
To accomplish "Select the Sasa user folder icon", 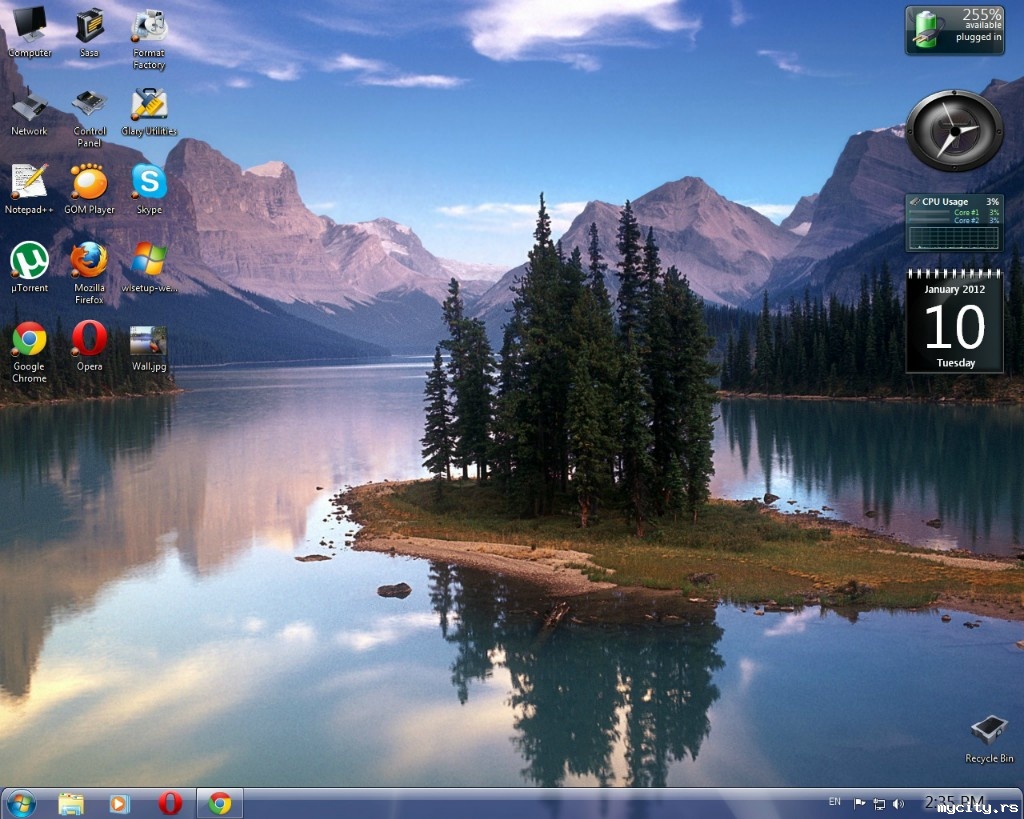I will click(x=89, y=31).
